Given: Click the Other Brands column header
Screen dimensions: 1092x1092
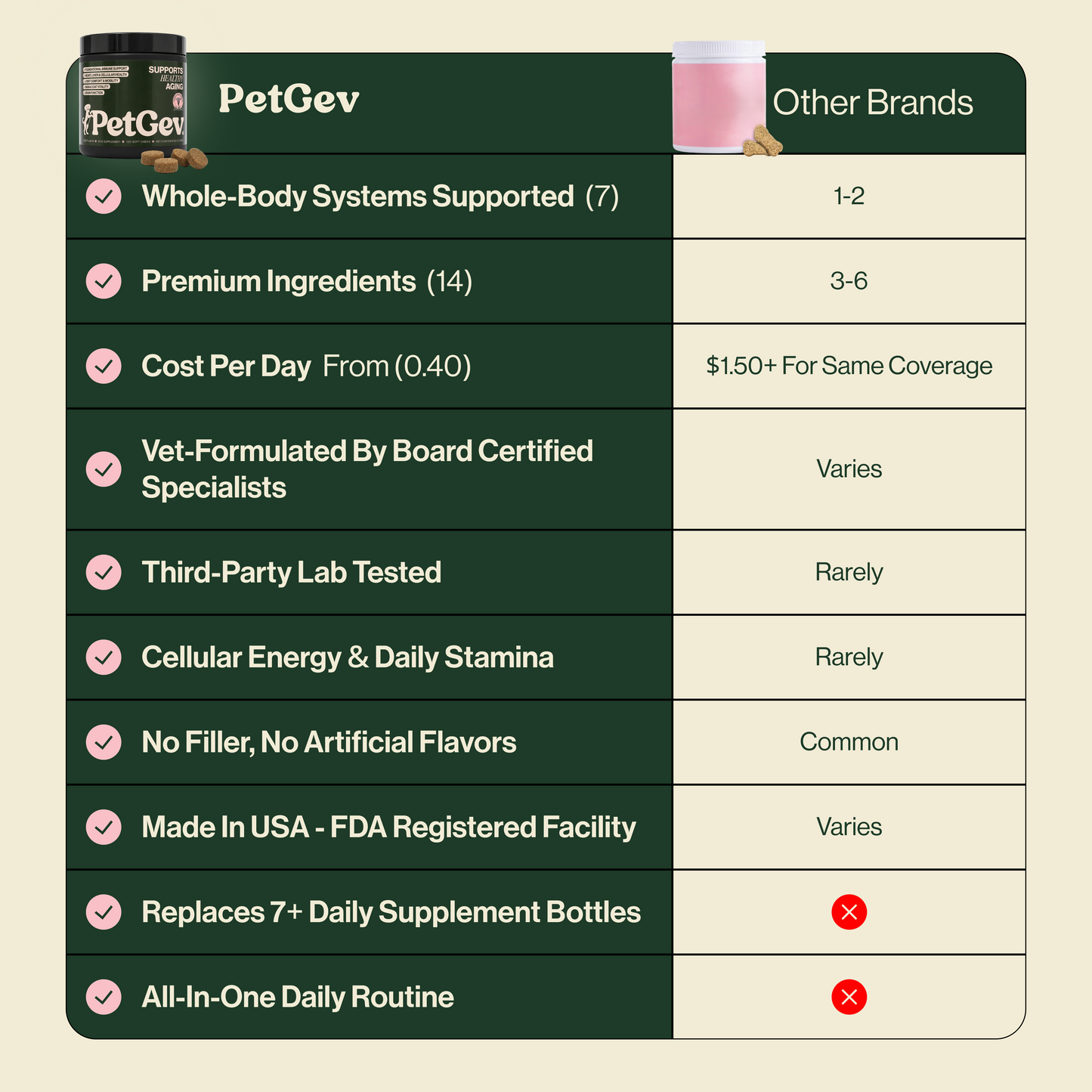Looking at the screenshot, I should 873,102.
